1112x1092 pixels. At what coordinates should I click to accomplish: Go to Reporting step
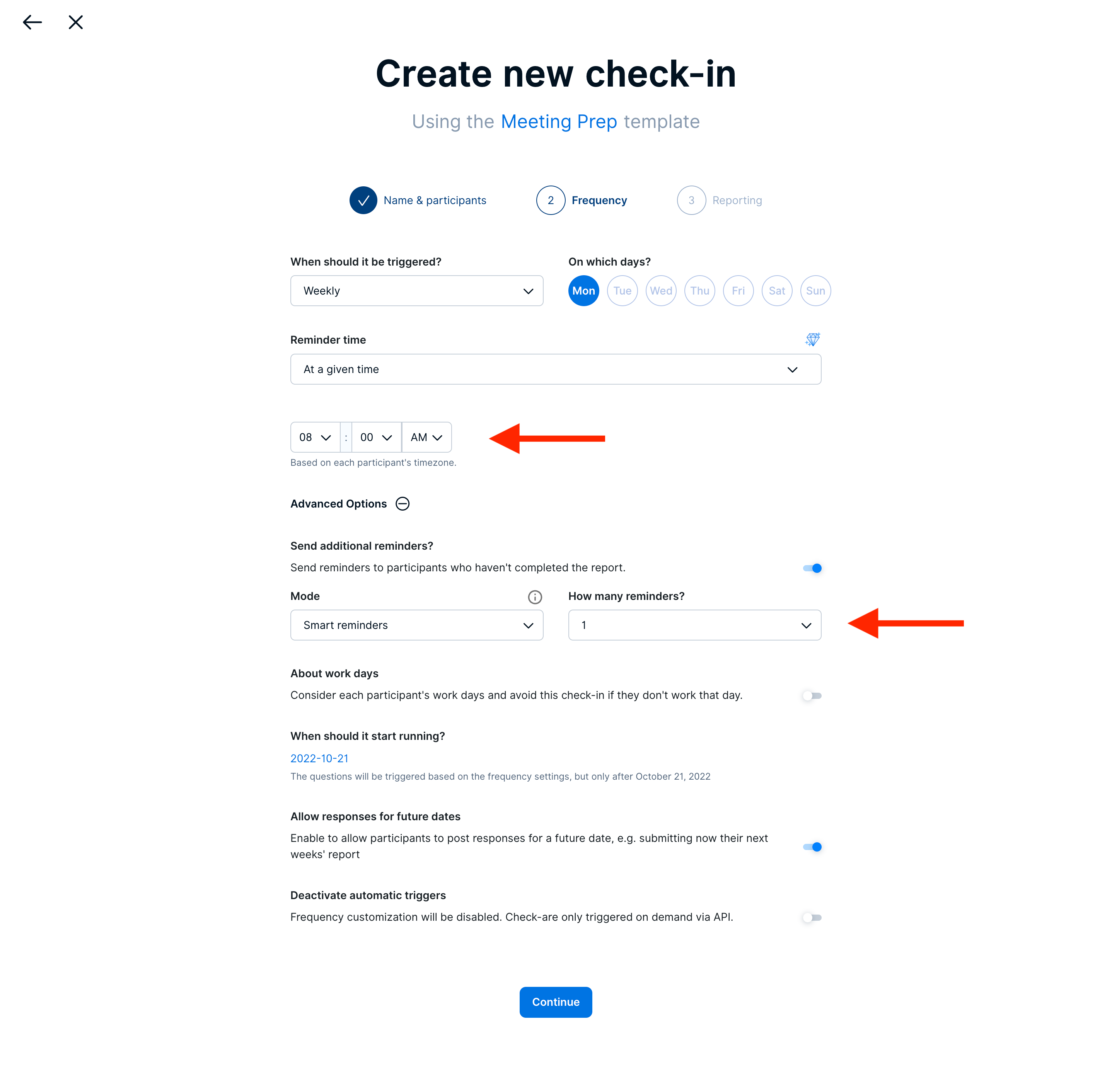pos(720,200)
